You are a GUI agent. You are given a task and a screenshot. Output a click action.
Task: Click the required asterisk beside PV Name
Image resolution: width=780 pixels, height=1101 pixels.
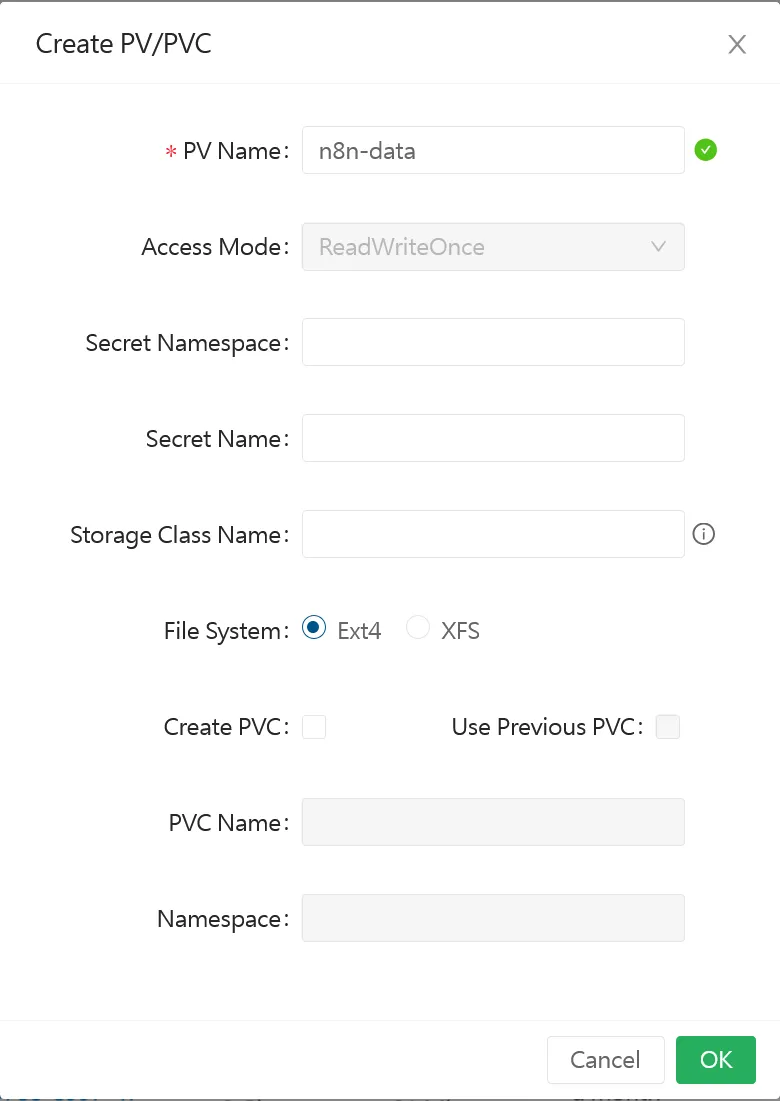[171, 151]
